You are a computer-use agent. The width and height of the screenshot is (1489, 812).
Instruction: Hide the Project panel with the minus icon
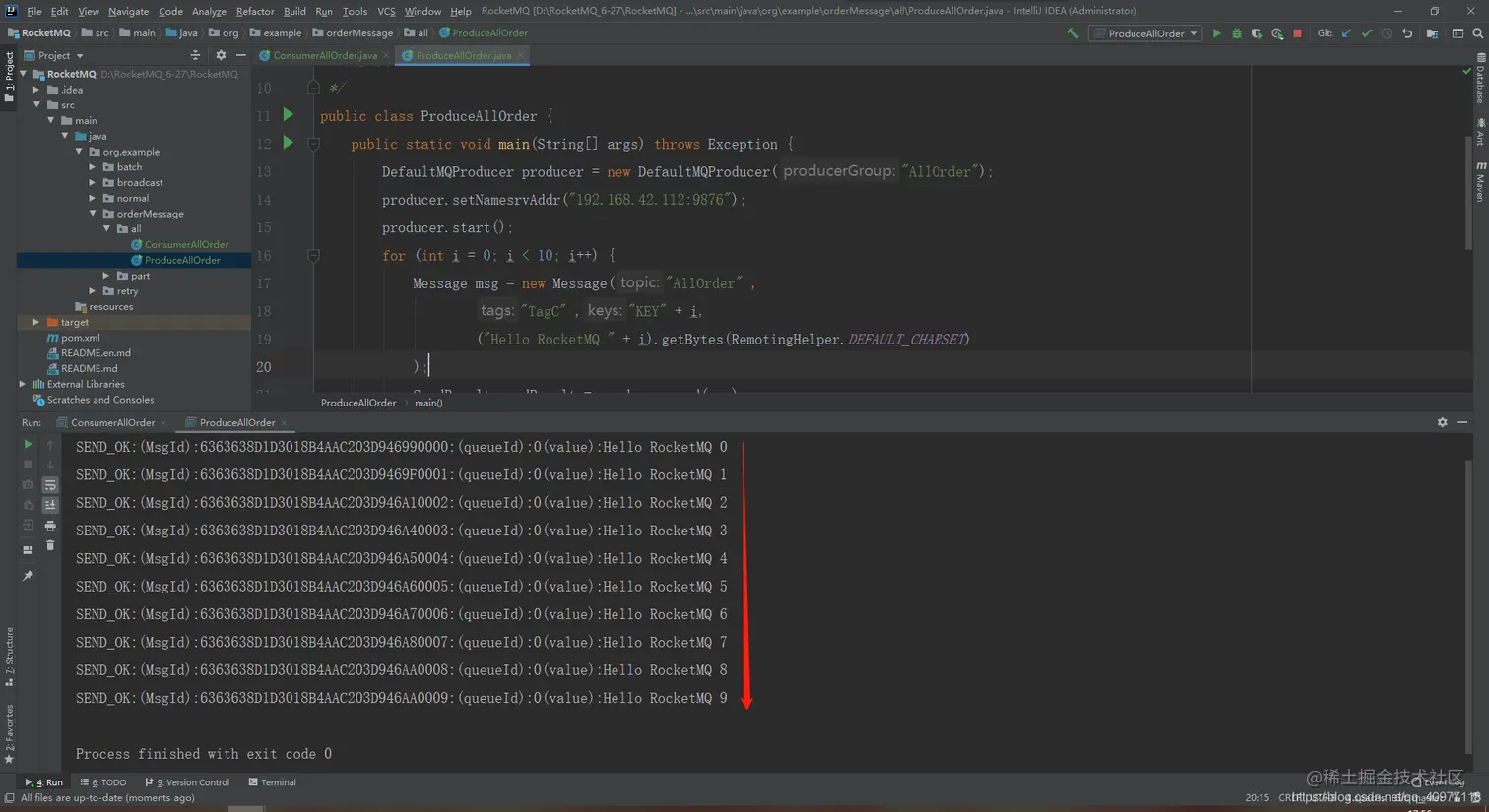[x=240, y=55]
